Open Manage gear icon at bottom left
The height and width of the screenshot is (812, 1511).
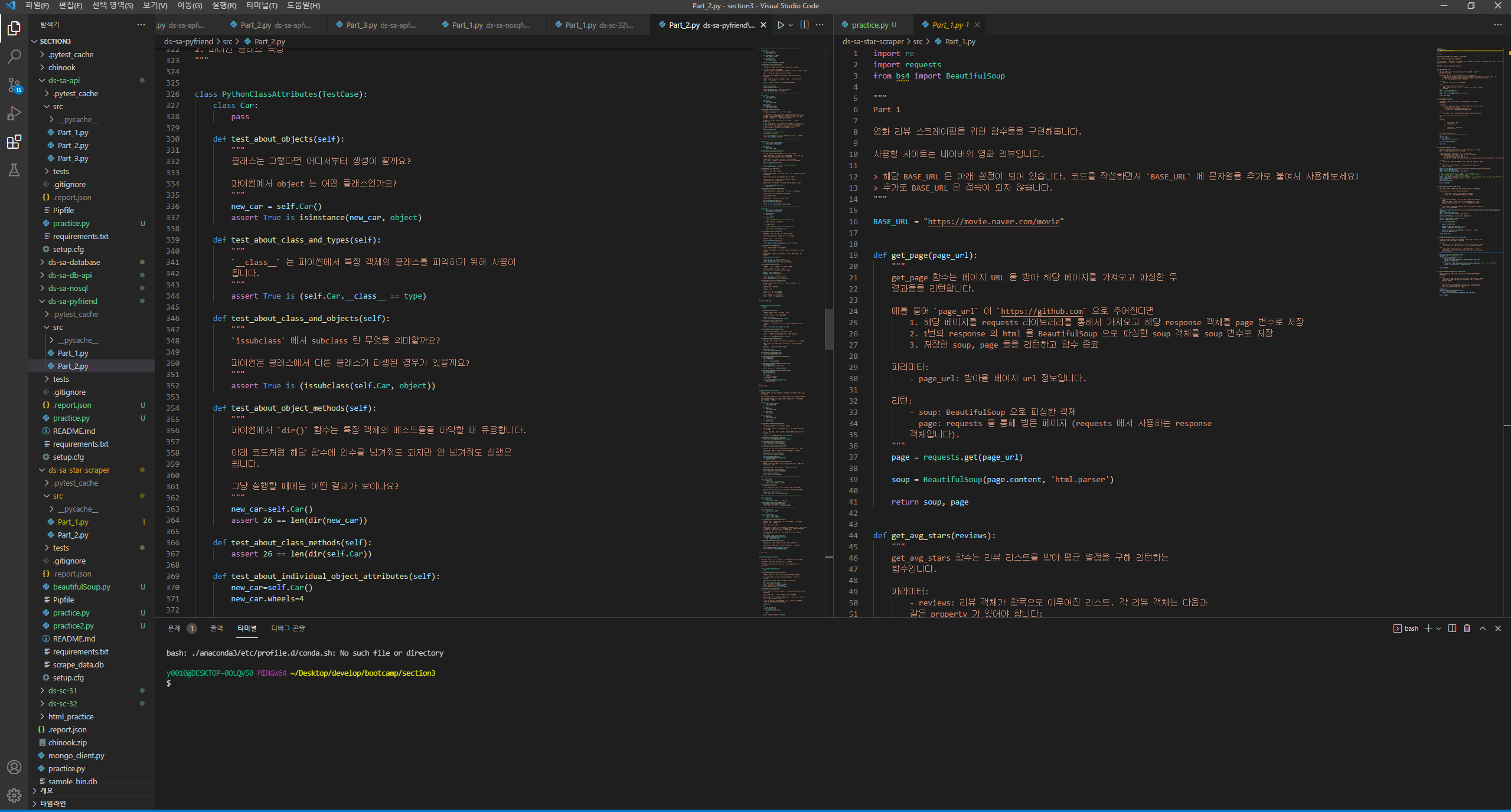pos(14,795)
